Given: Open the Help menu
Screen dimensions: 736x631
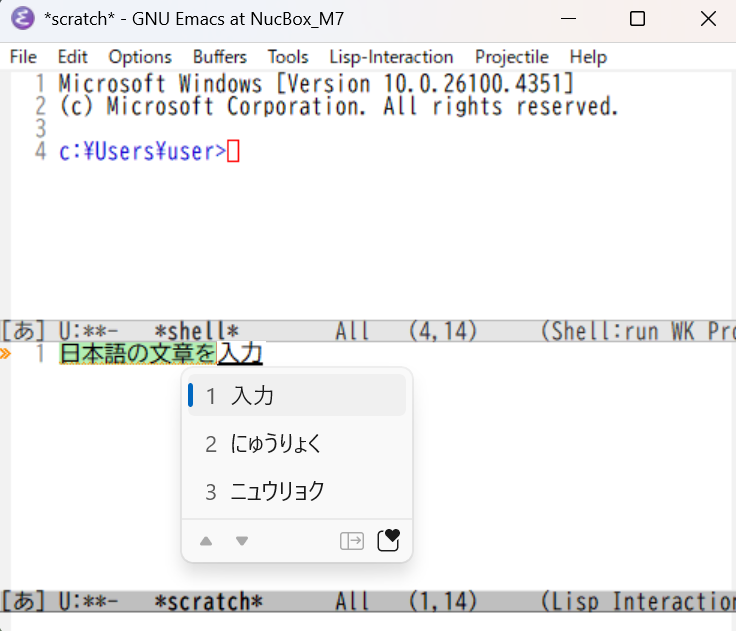Looking at the screenshot, I should pos(588,57).
